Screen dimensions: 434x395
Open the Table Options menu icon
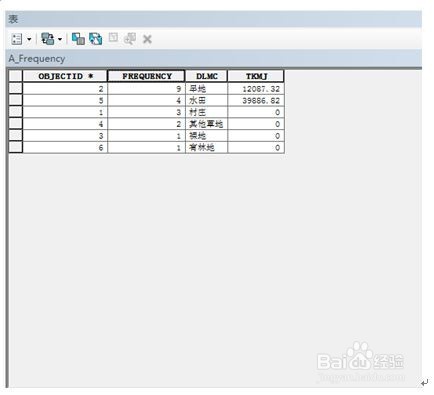(x=17, y=39)
